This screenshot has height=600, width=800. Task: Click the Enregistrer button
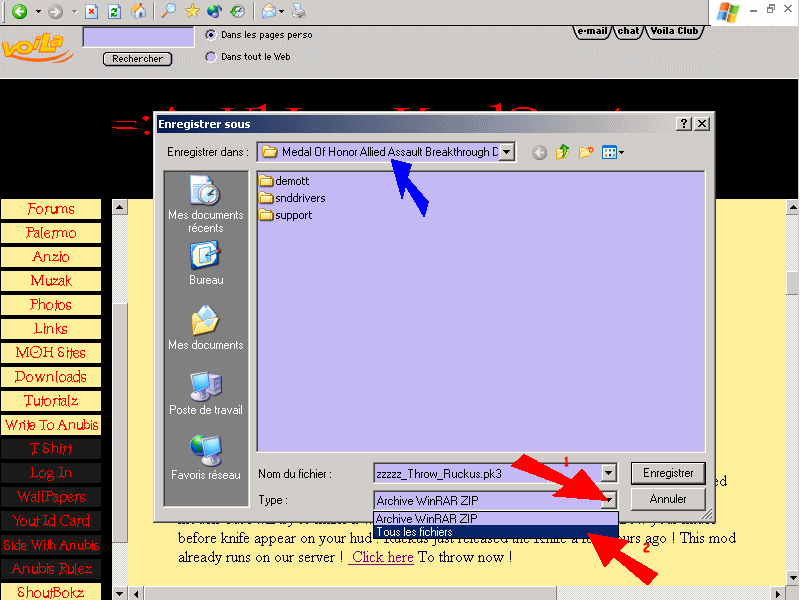click(x=668, y=473)
